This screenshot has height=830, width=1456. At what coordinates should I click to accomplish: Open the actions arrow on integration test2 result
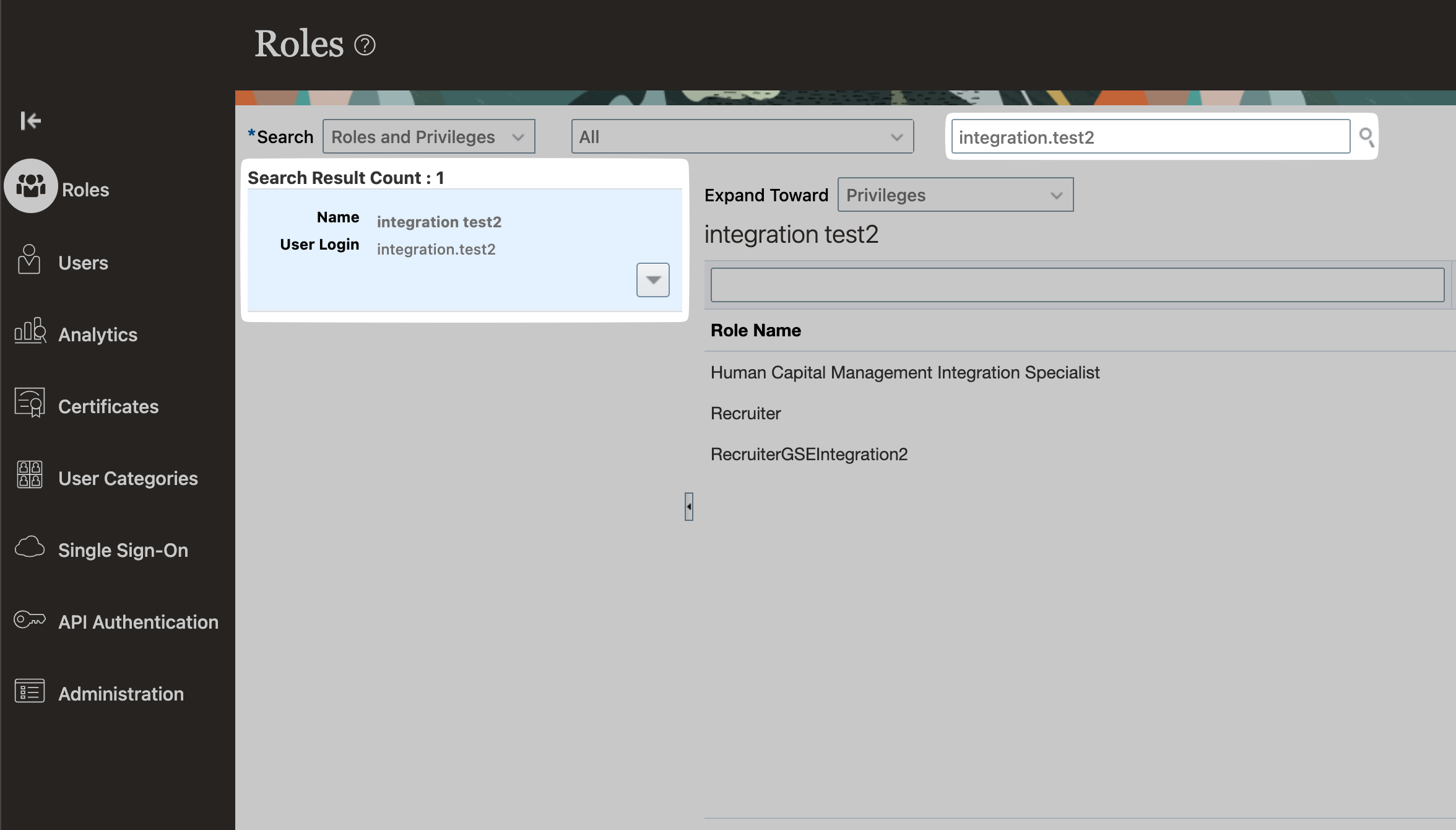[x=652, y=280]
